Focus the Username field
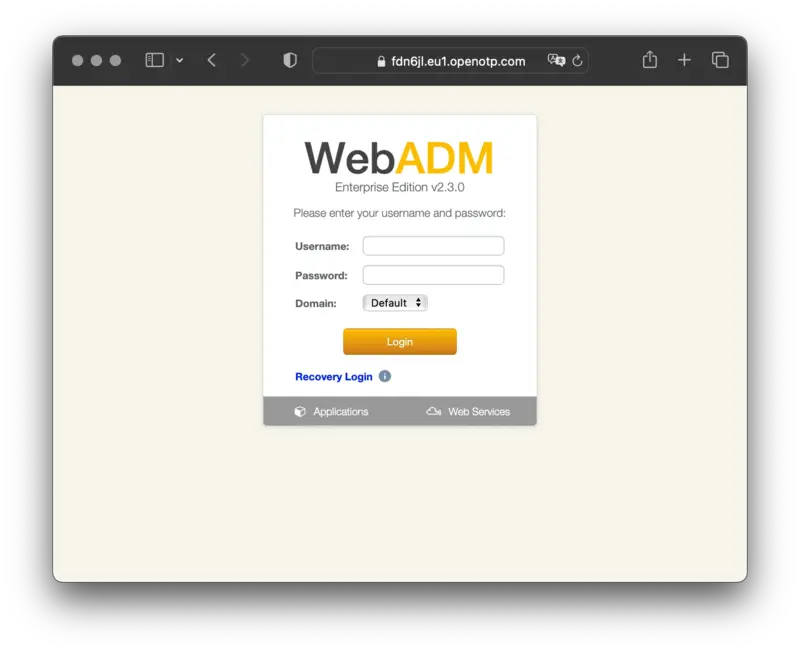The image size is (800, 652). click(433, 246)
